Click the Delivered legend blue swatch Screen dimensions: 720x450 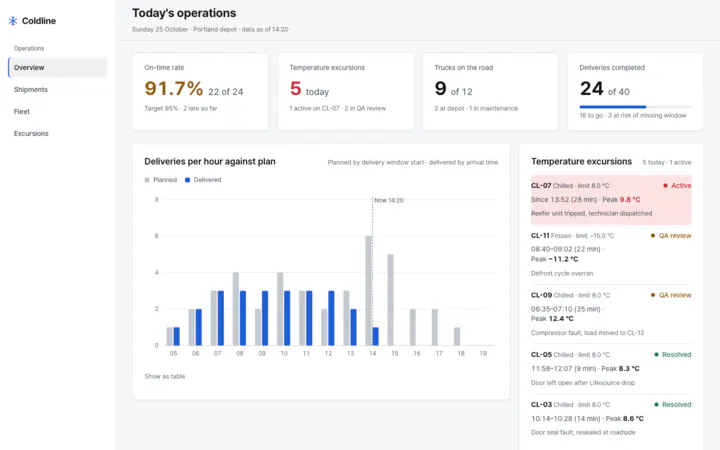point(187,180)
